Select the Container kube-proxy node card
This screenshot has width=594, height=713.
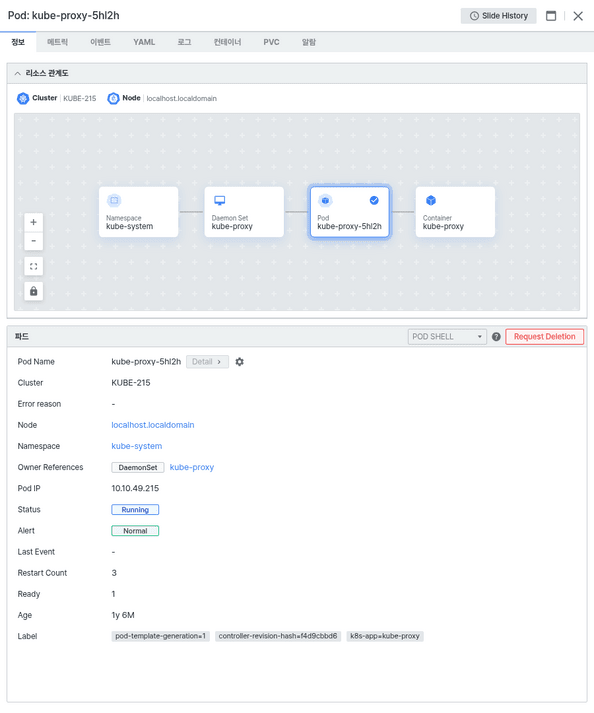pos(455,212)
